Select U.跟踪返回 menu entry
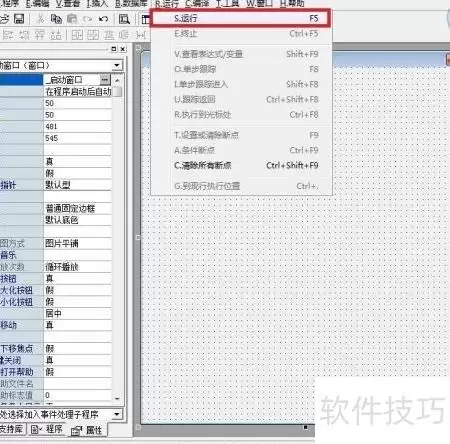Viewport: 450px width, 444px height. (241, 99)
